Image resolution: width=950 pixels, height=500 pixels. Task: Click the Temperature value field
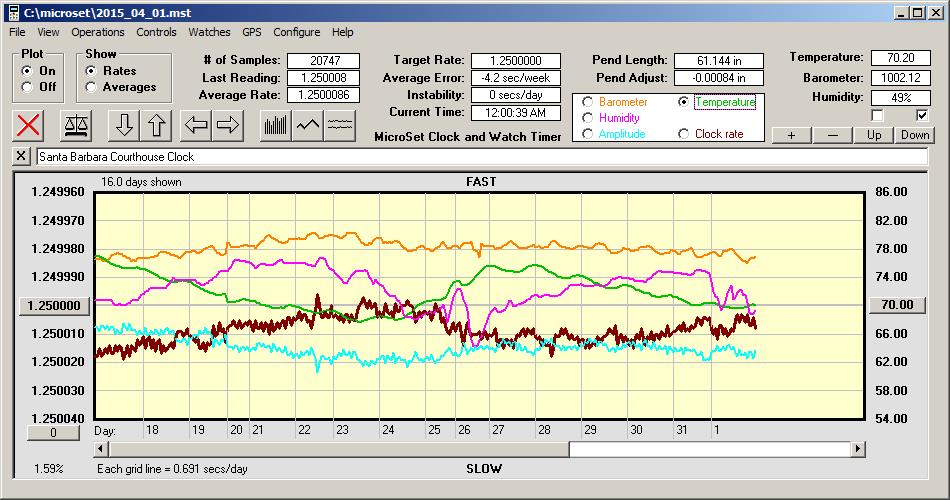(x=901, y=58)
